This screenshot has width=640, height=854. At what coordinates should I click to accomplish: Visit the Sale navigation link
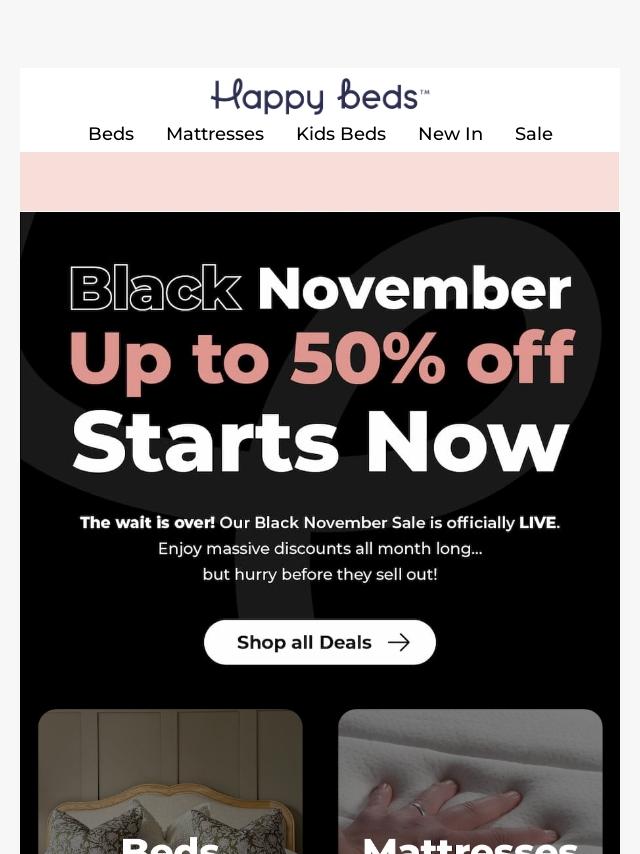click(x=534, y=134)
